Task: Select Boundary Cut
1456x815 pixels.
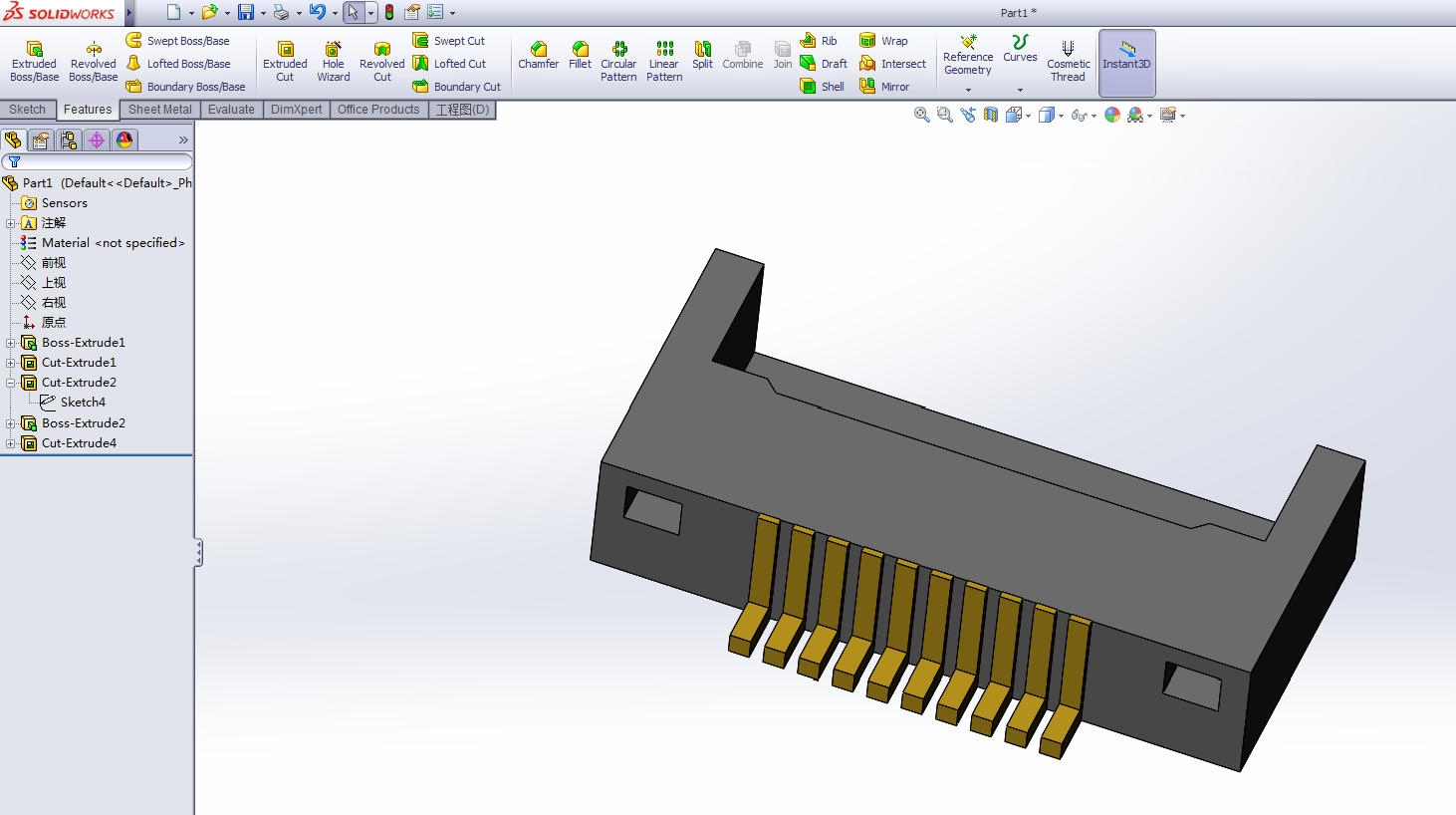Action: pyautogui.click(x=457, y=87)
